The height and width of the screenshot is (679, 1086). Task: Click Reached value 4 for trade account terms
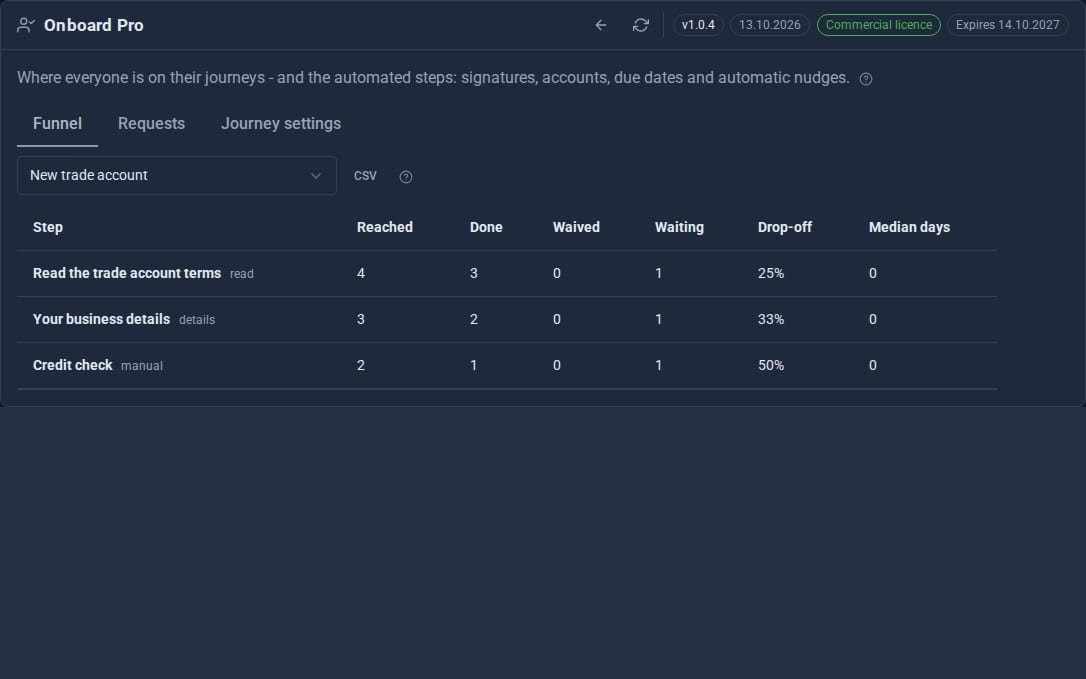click(361, 274)
